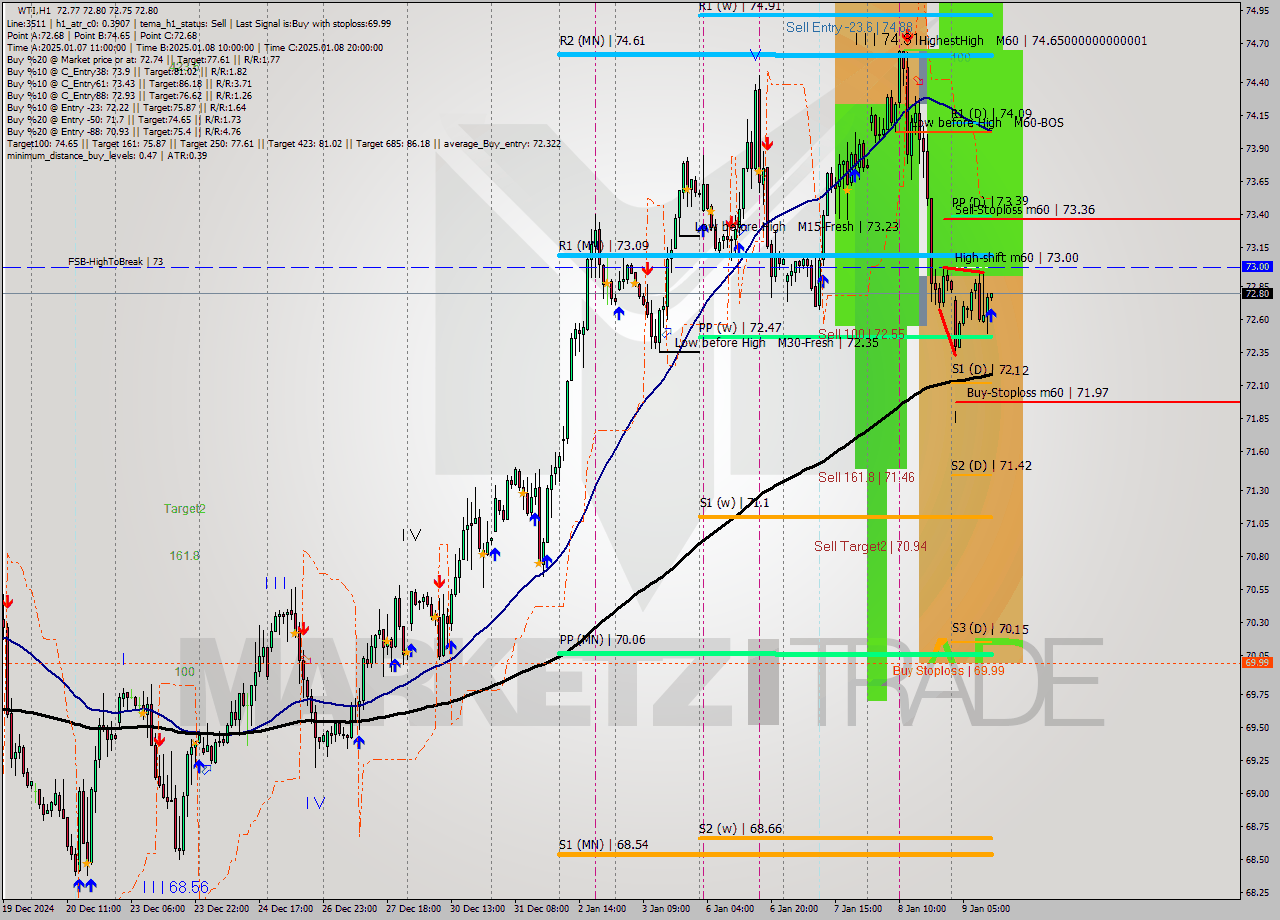The width and height of the screenshot is (1280, 920).
Task: Select the 'PP (w) | 72.47' label
Action: pyautogui.click(x=740, y=327)
